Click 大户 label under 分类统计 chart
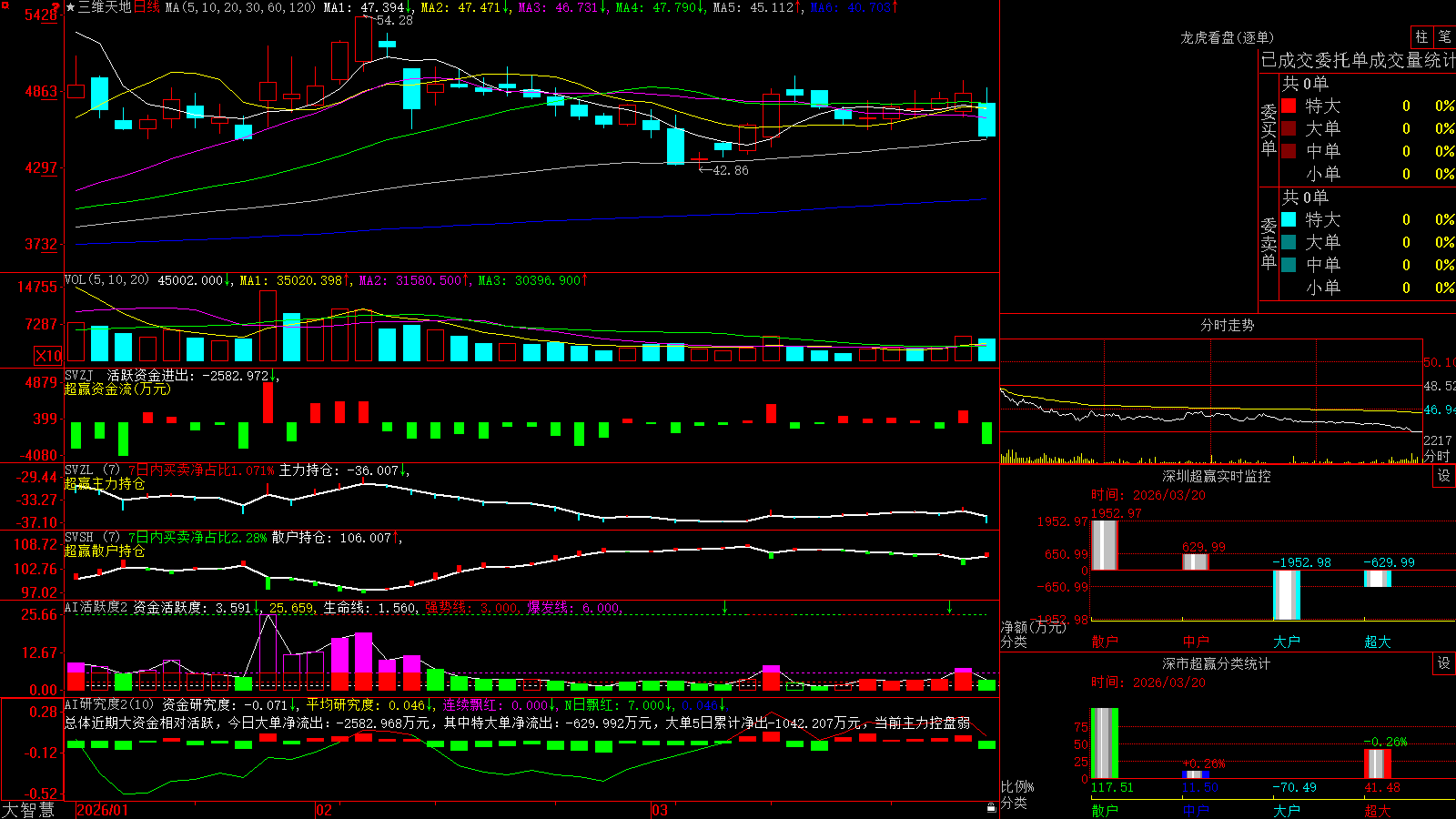The height and width of the screenshot is (819, 1456). [1287, 810]
